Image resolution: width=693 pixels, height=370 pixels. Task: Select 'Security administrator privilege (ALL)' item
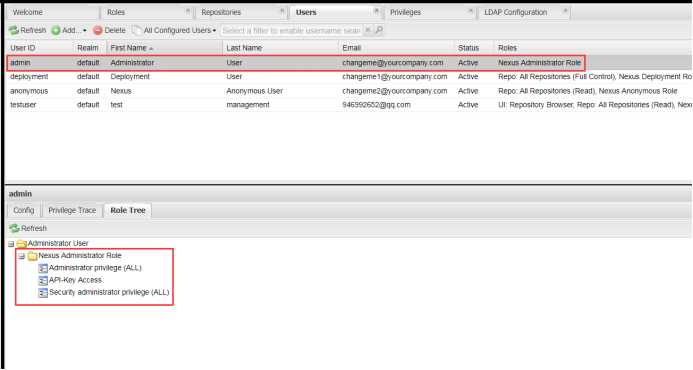pyautogui.click(x=109, y=292)
